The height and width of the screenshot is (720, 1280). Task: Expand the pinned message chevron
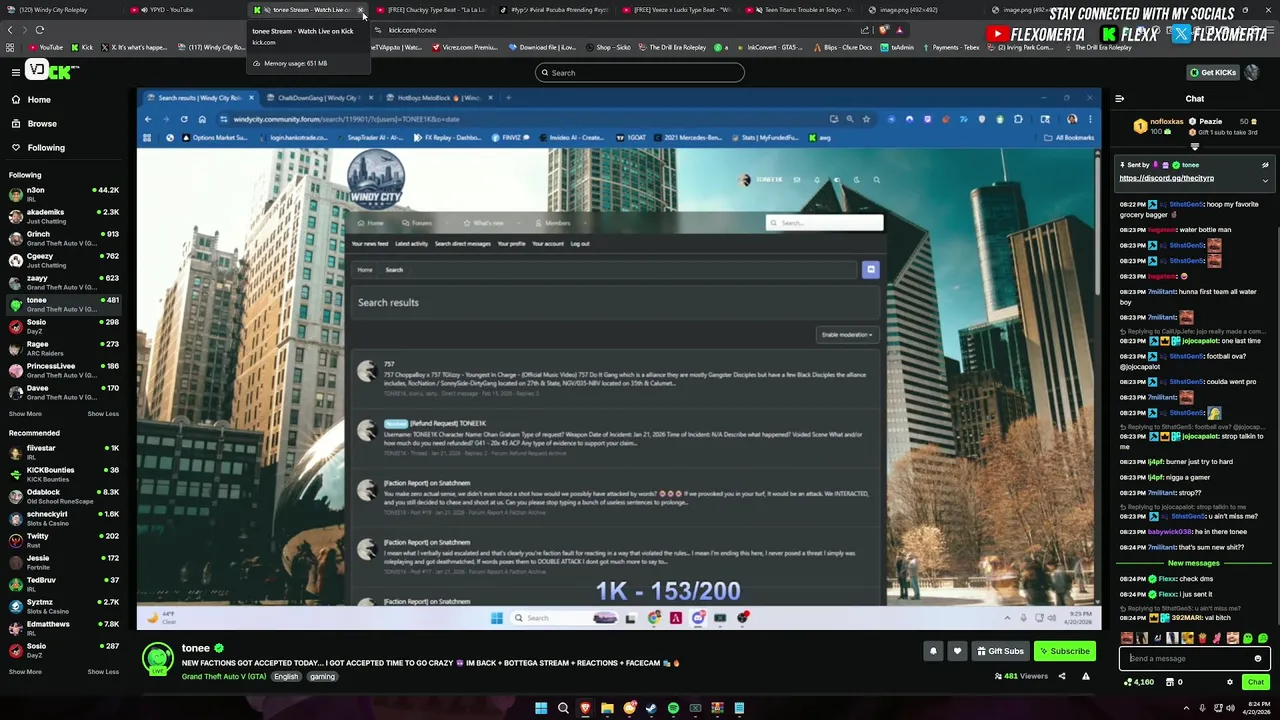click(1265, 181)
